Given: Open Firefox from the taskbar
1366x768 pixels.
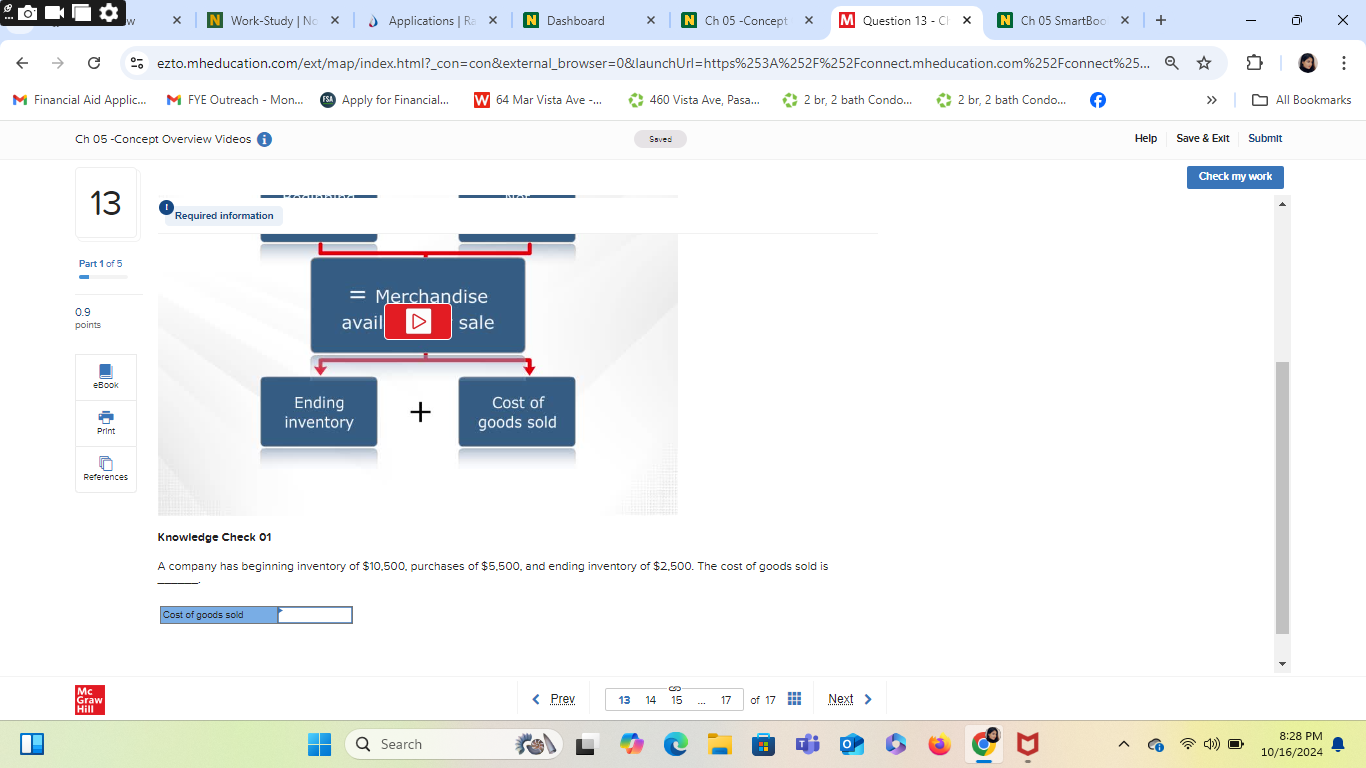Looking at the screenshot, I should pos(939,744).
